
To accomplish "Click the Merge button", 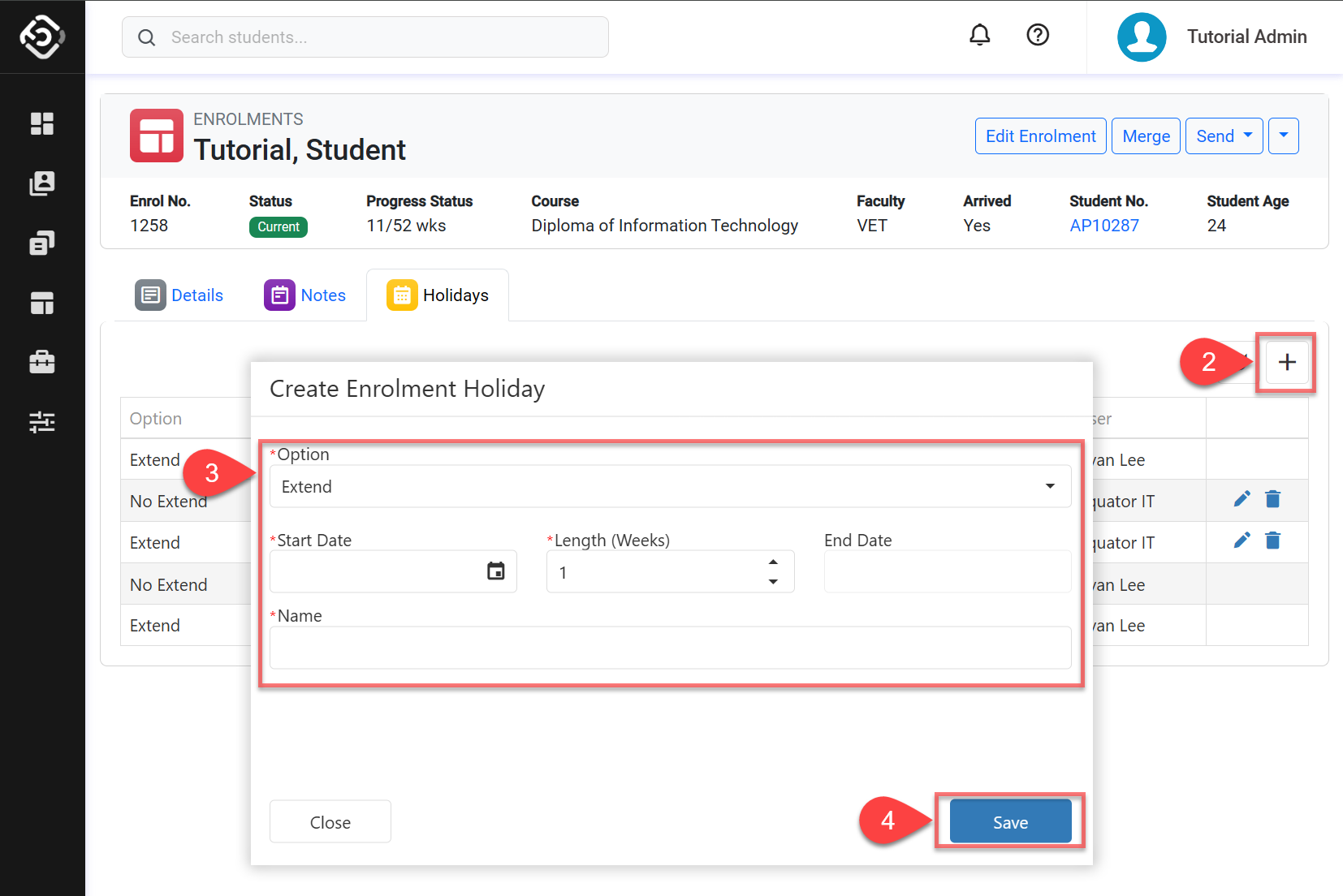I will coord(1146,136).
